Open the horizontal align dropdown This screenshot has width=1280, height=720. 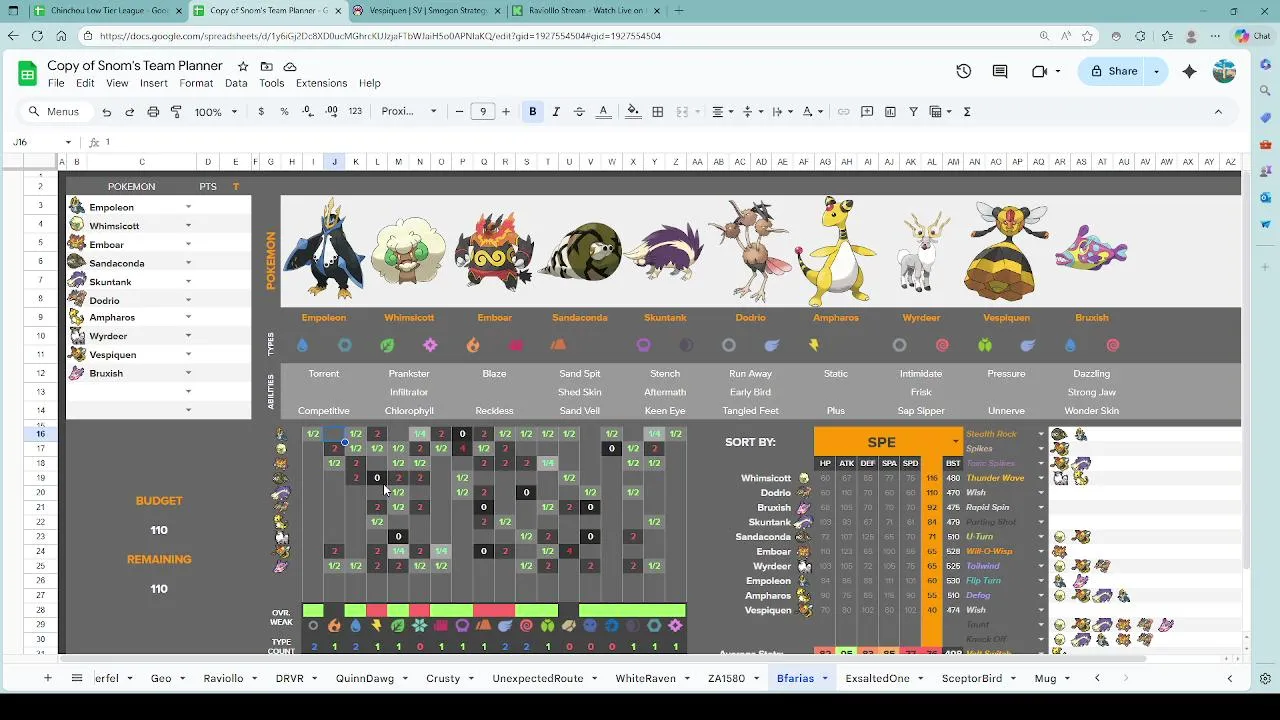click(722, 112)
